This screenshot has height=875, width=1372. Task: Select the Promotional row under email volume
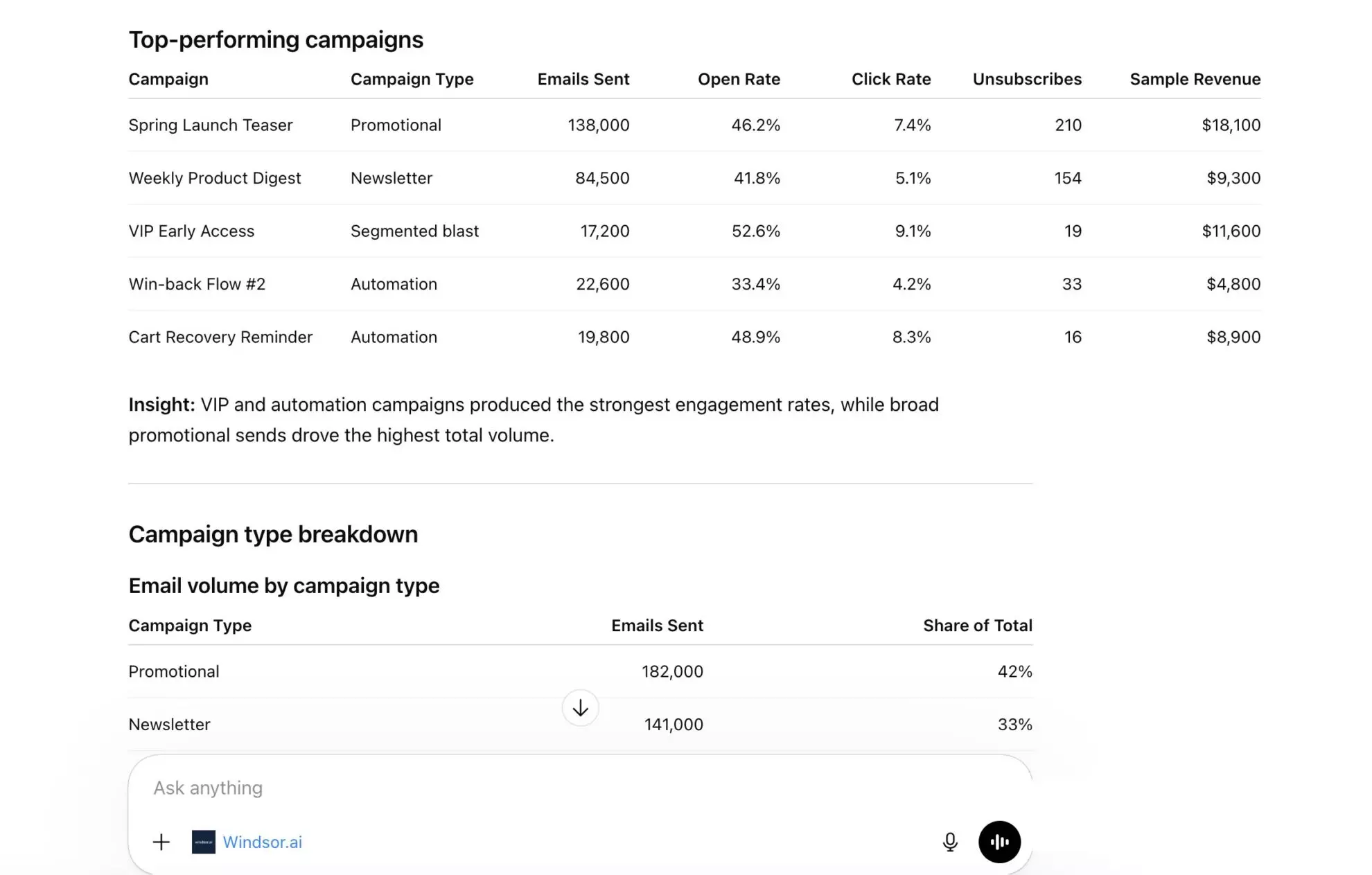click(173, 671)
